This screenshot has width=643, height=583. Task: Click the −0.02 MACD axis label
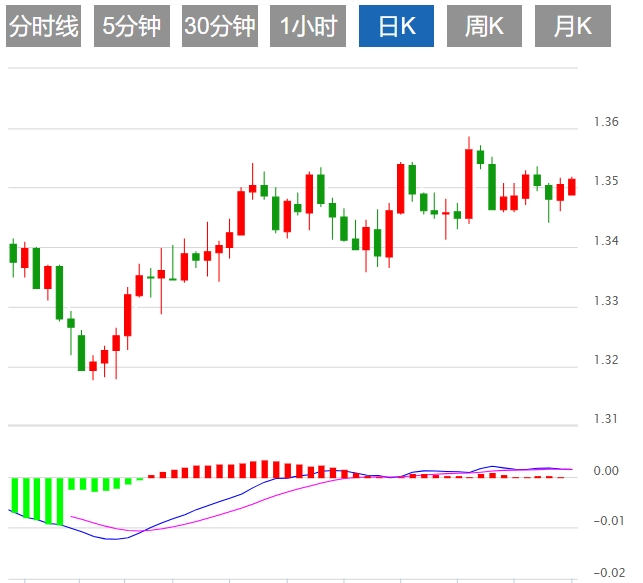tap(609, 572)
